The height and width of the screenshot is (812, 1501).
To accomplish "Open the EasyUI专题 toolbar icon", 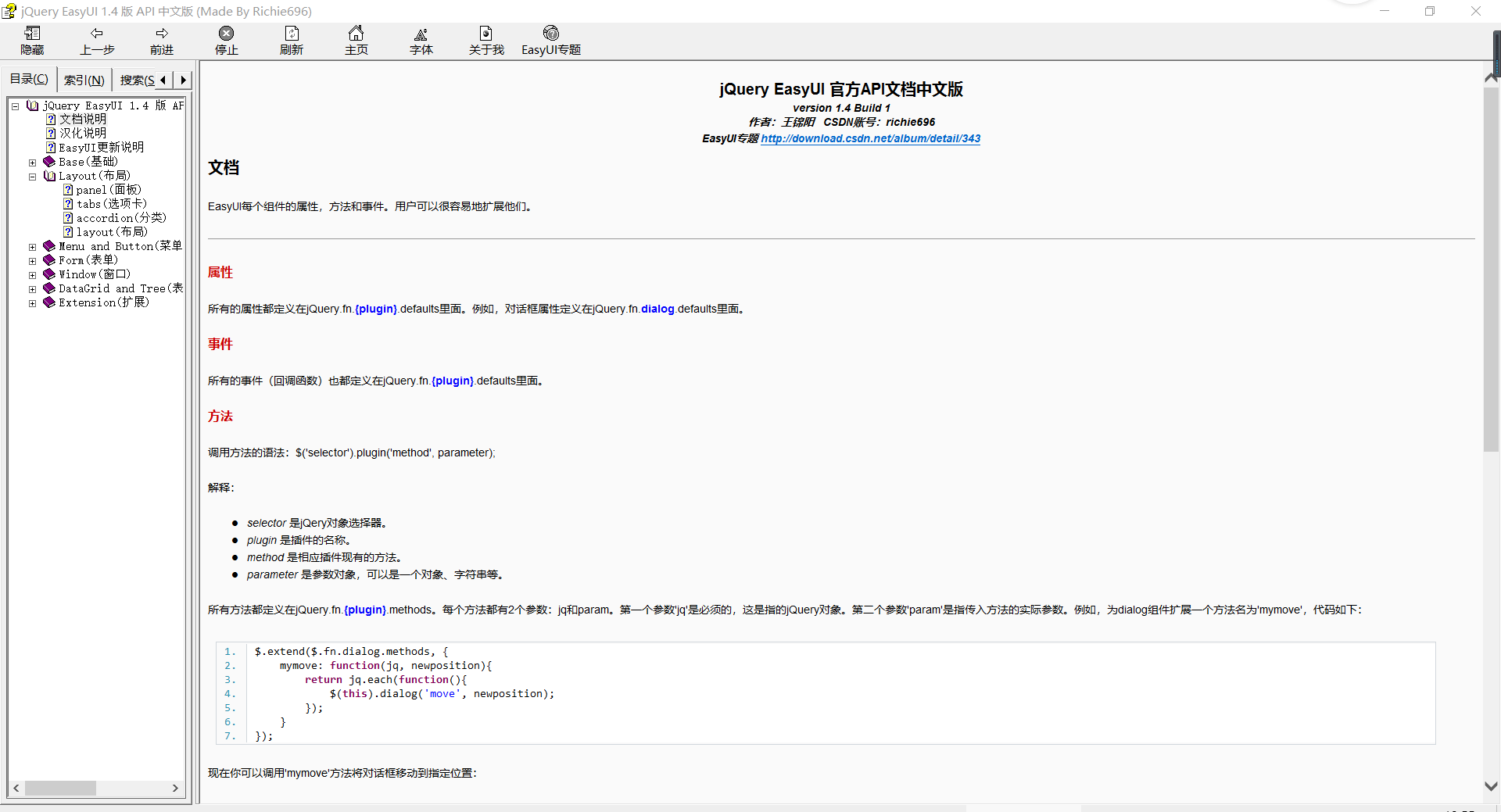I will tap(551, 33).
